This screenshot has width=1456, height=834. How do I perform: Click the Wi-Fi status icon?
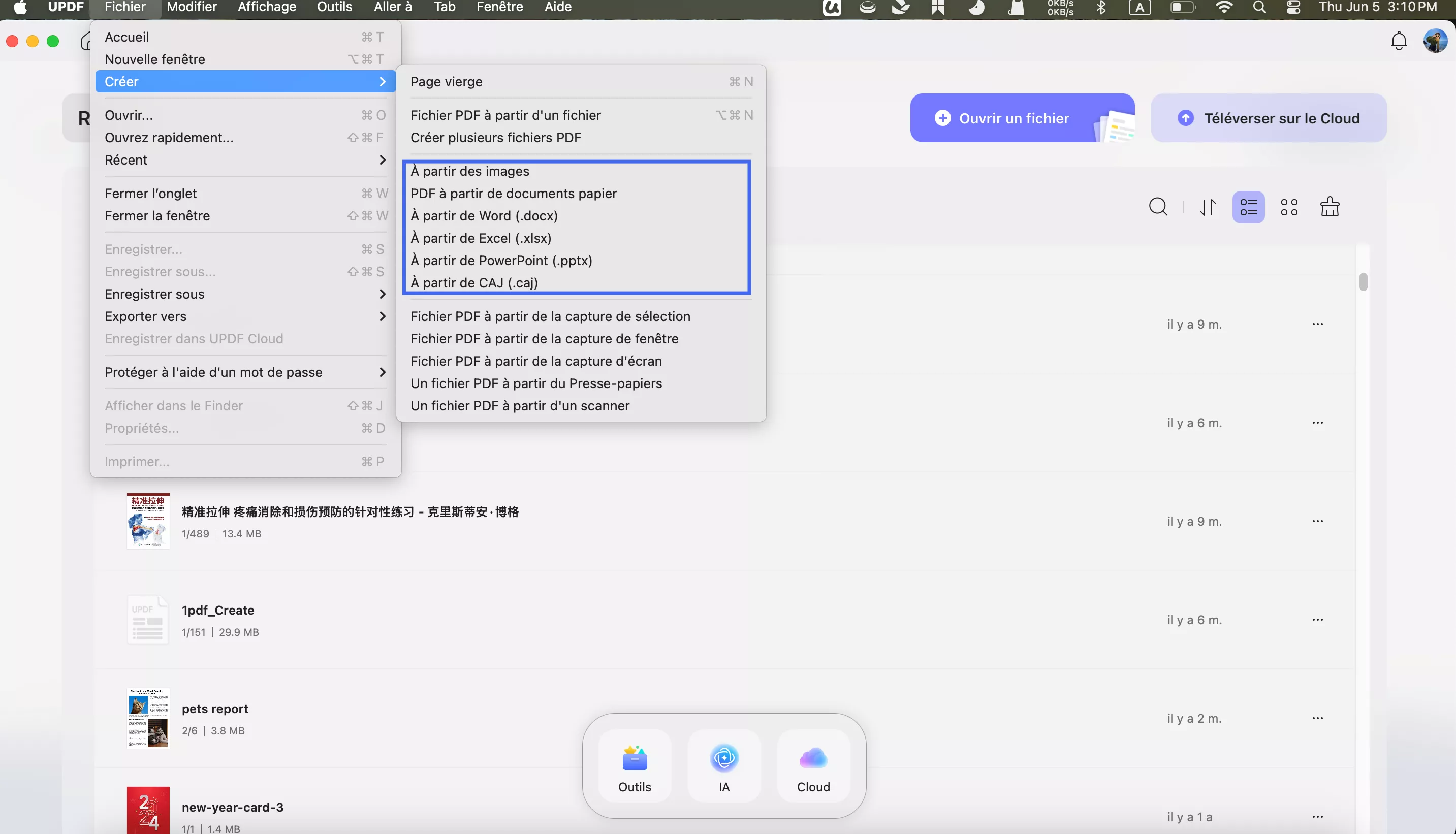click(x=1224, y=8)
